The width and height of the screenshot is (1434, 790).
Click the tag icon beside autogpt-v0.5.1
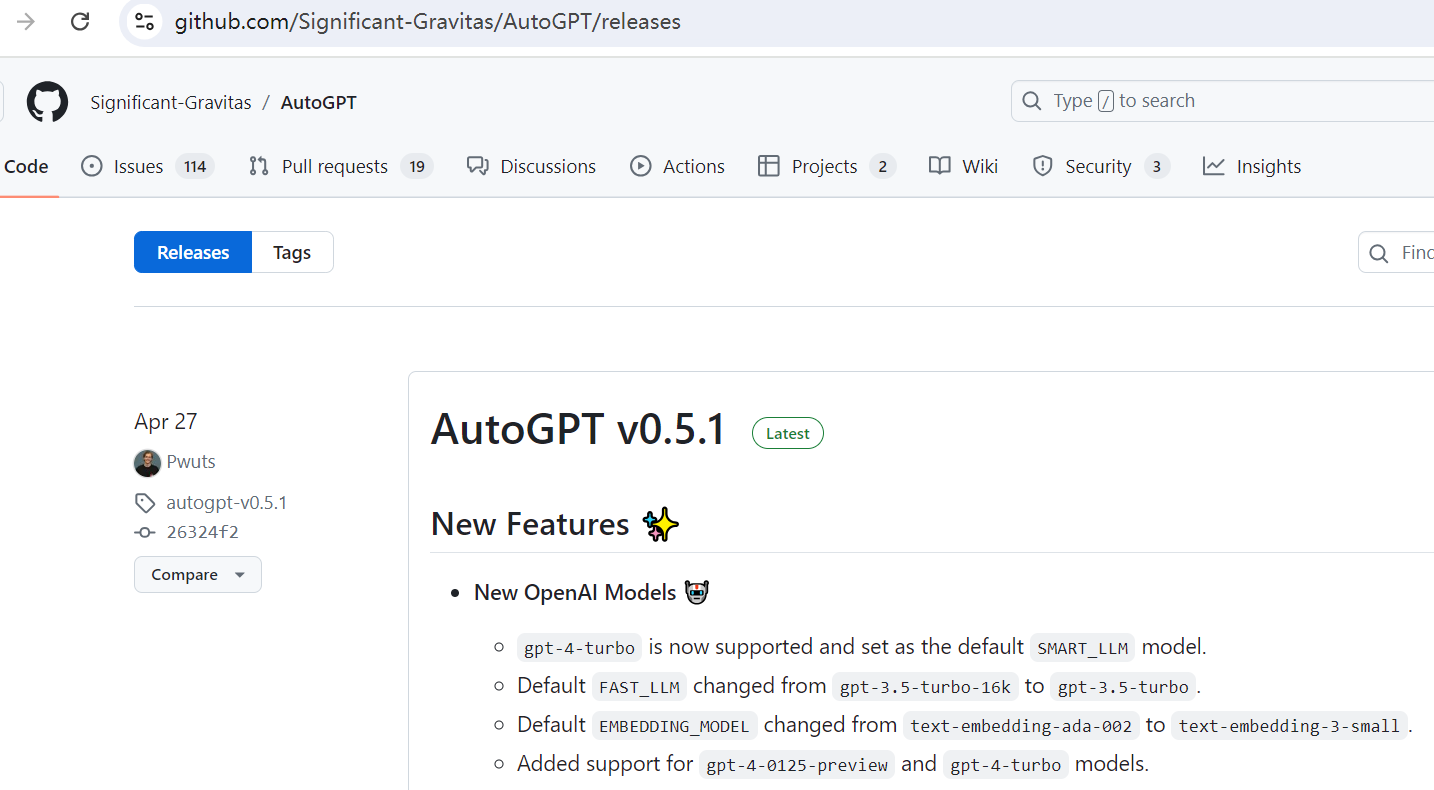coord(146,503)
